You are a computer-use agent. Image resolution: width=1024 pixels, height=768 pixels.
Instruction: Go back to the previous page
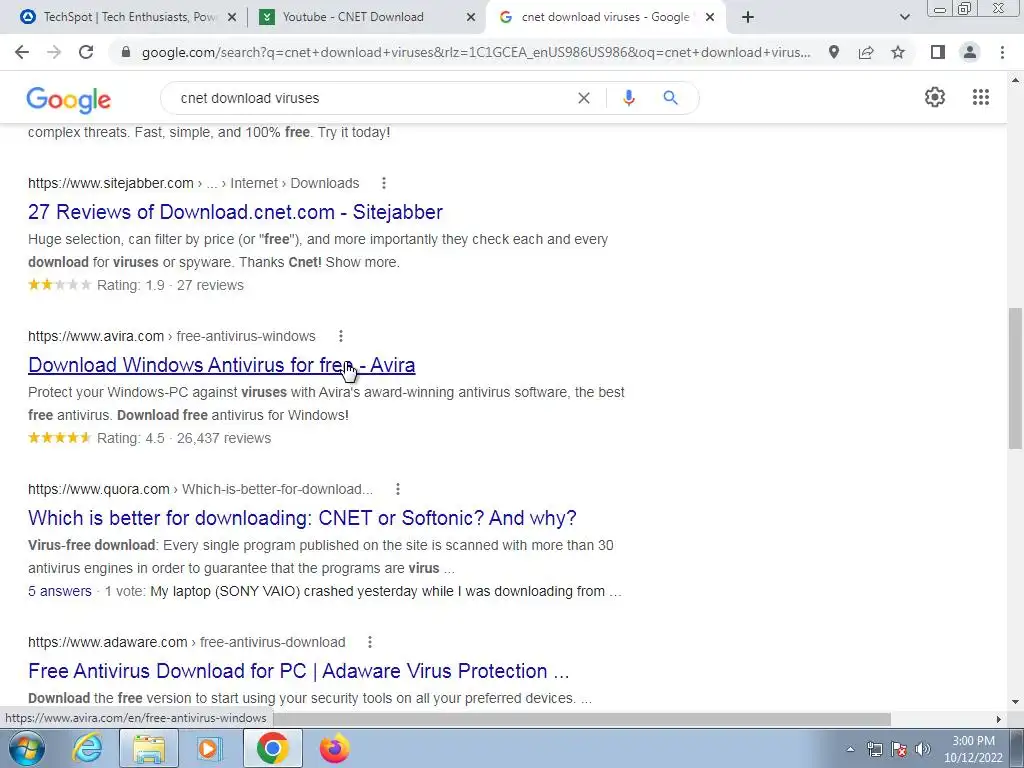point(22,52)
